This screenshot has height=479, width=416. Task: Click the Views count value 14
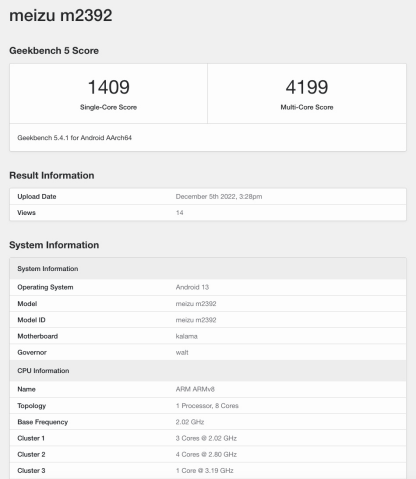click(x=179, y=213)
